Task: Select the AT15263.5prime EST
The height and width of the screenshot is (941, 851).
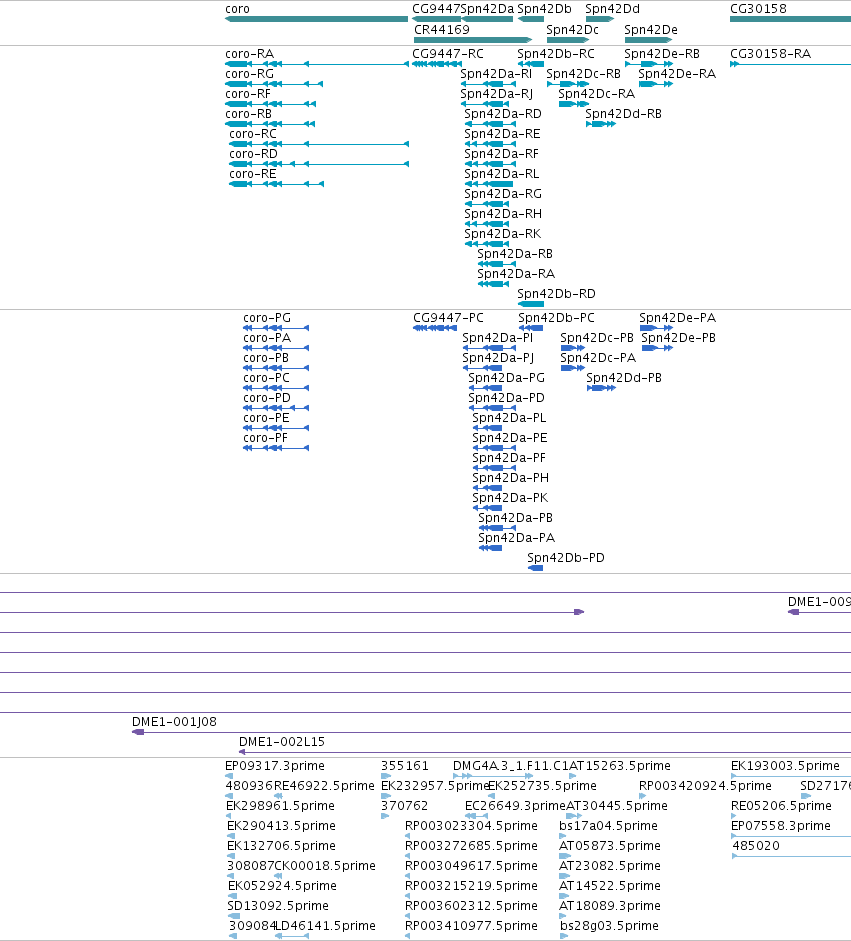Action: (573, 777)
